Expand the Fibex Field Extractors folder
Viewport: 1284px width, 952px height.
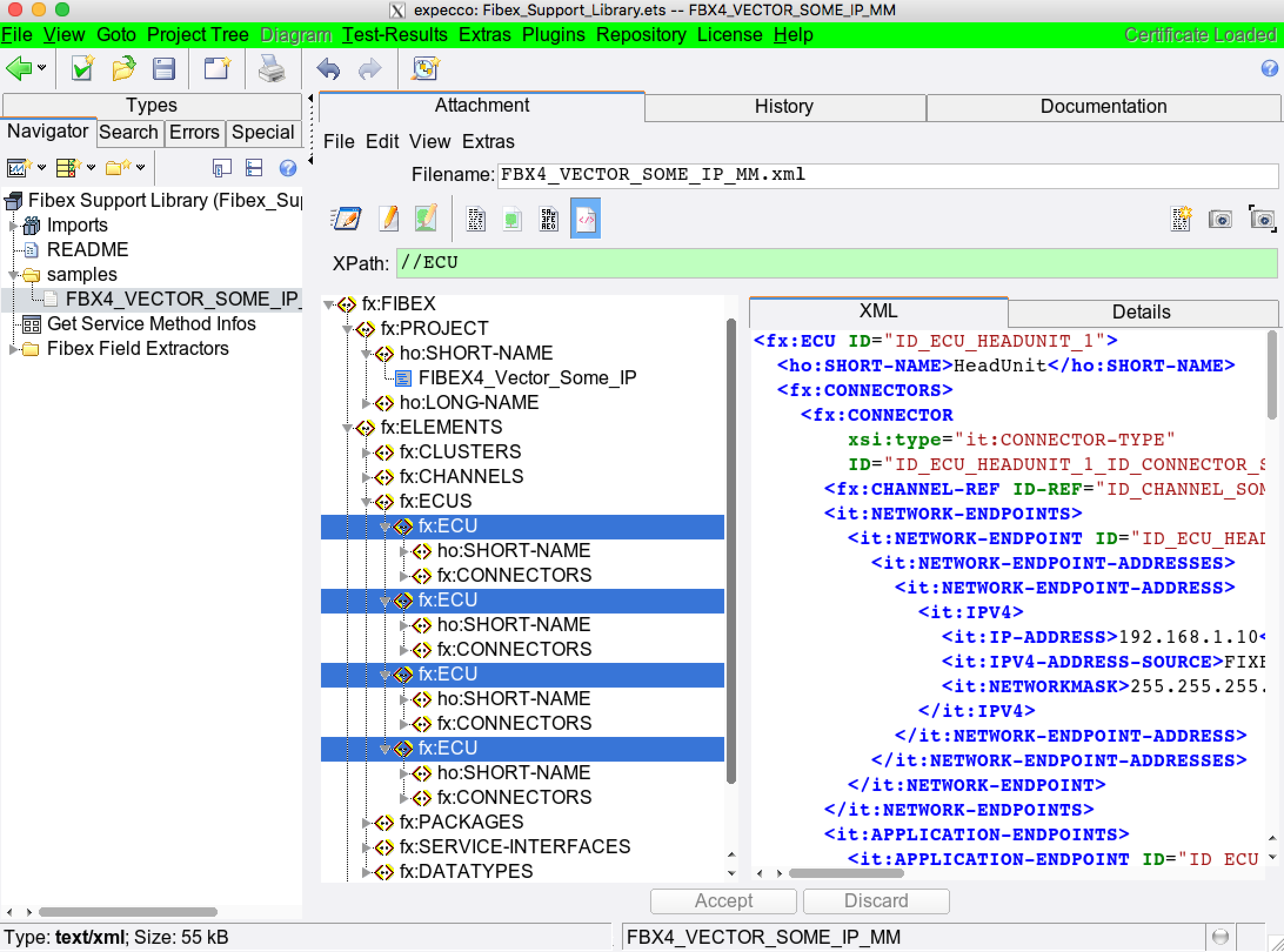pos(13,349)
